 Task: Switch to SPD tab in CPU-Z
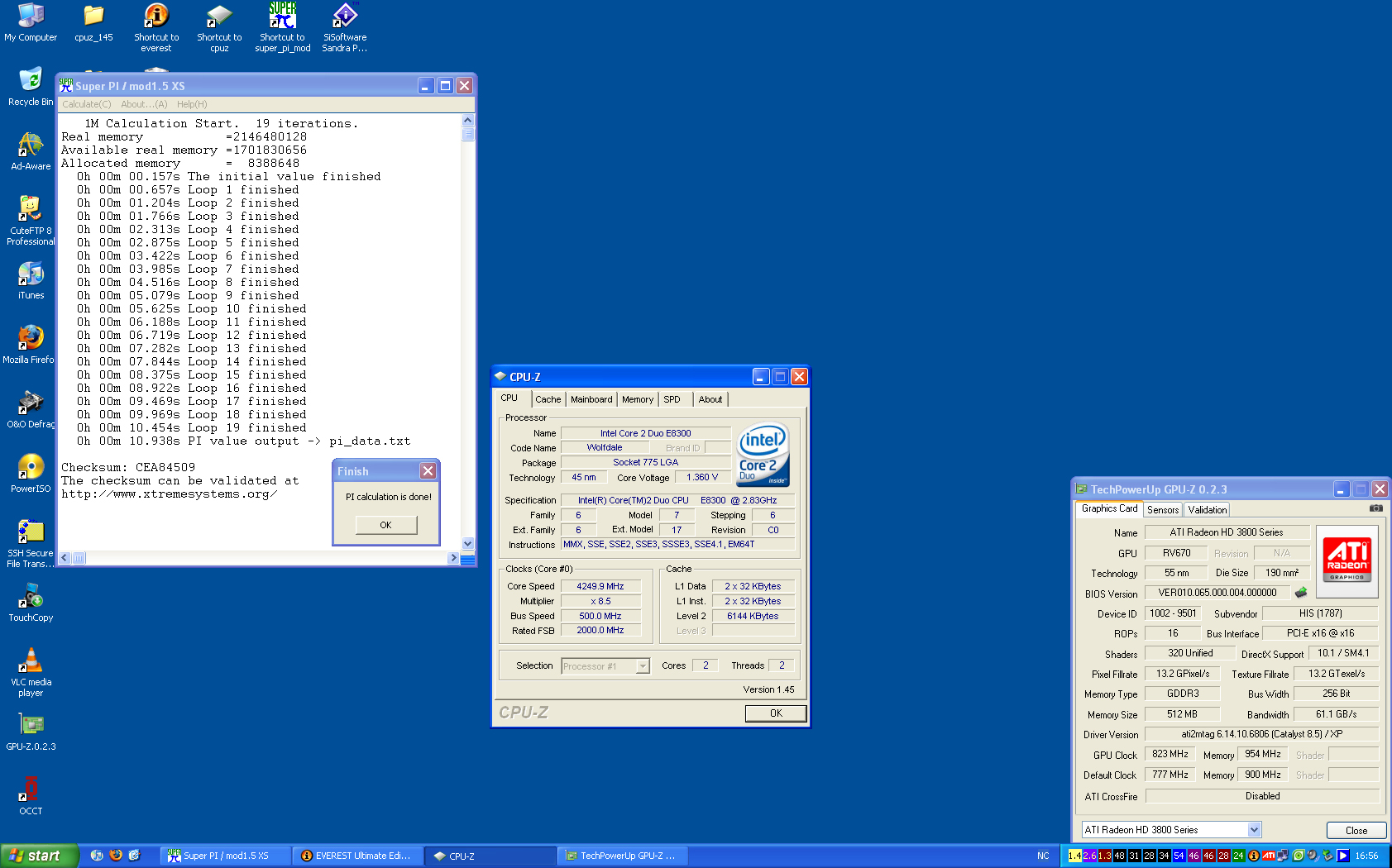(672, 399)
